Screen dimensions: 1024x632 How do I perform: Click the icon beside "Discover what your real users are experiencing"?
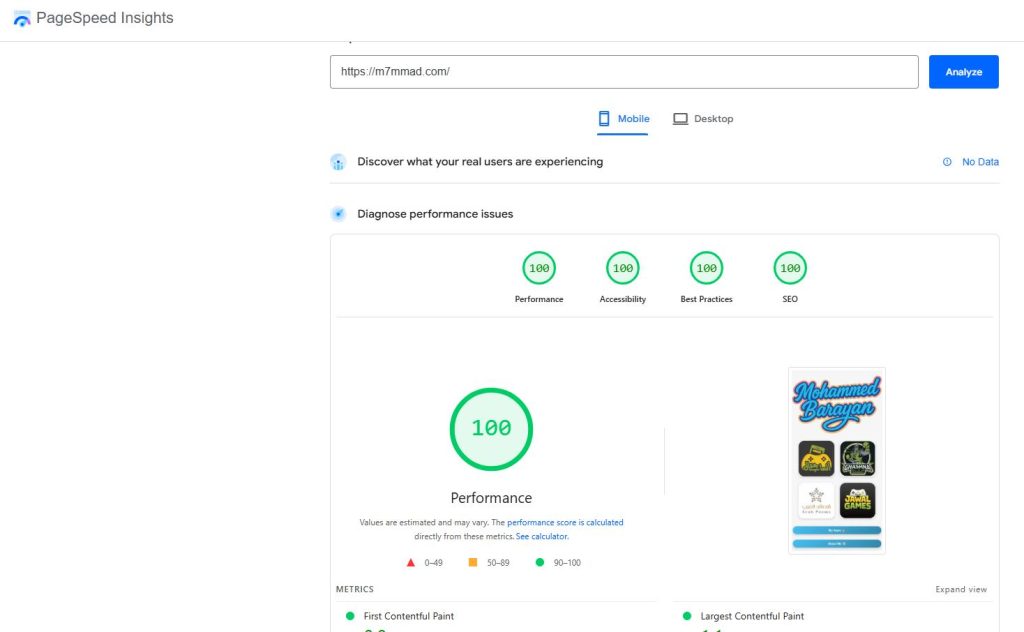point(338,161)
